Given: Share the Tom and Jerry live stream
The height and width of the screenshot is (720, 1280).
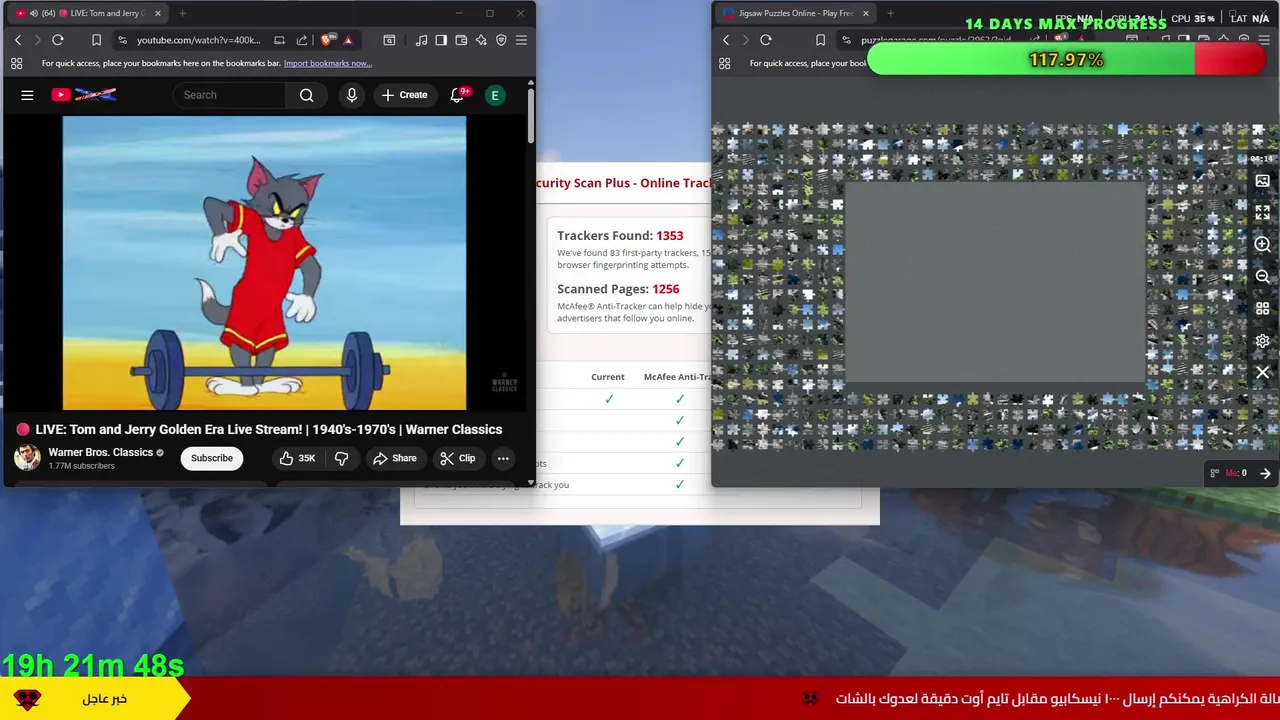Looking at the screenshot, I should pos(394,458).
